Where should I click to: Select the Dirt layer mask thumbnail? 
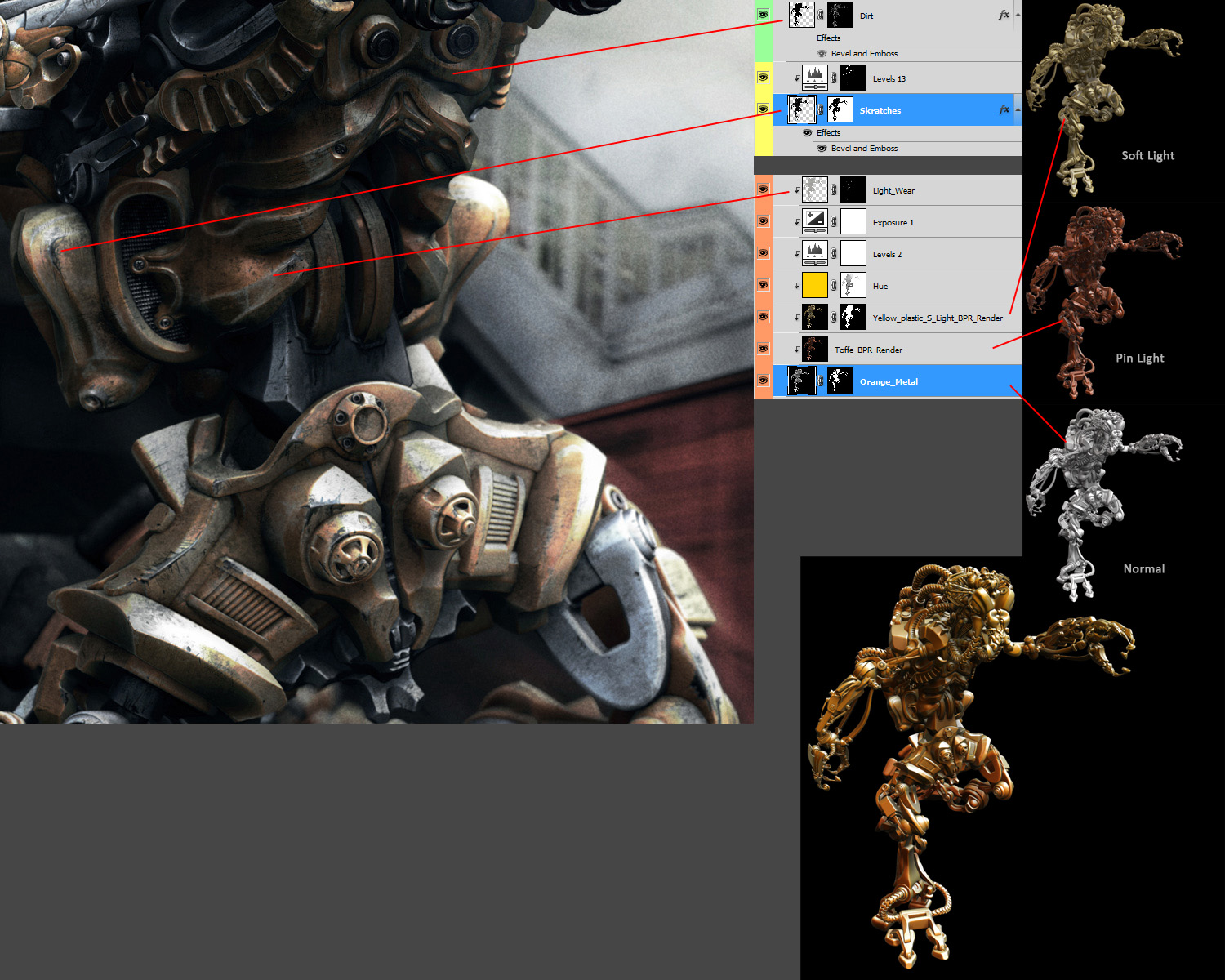point(840,15)
